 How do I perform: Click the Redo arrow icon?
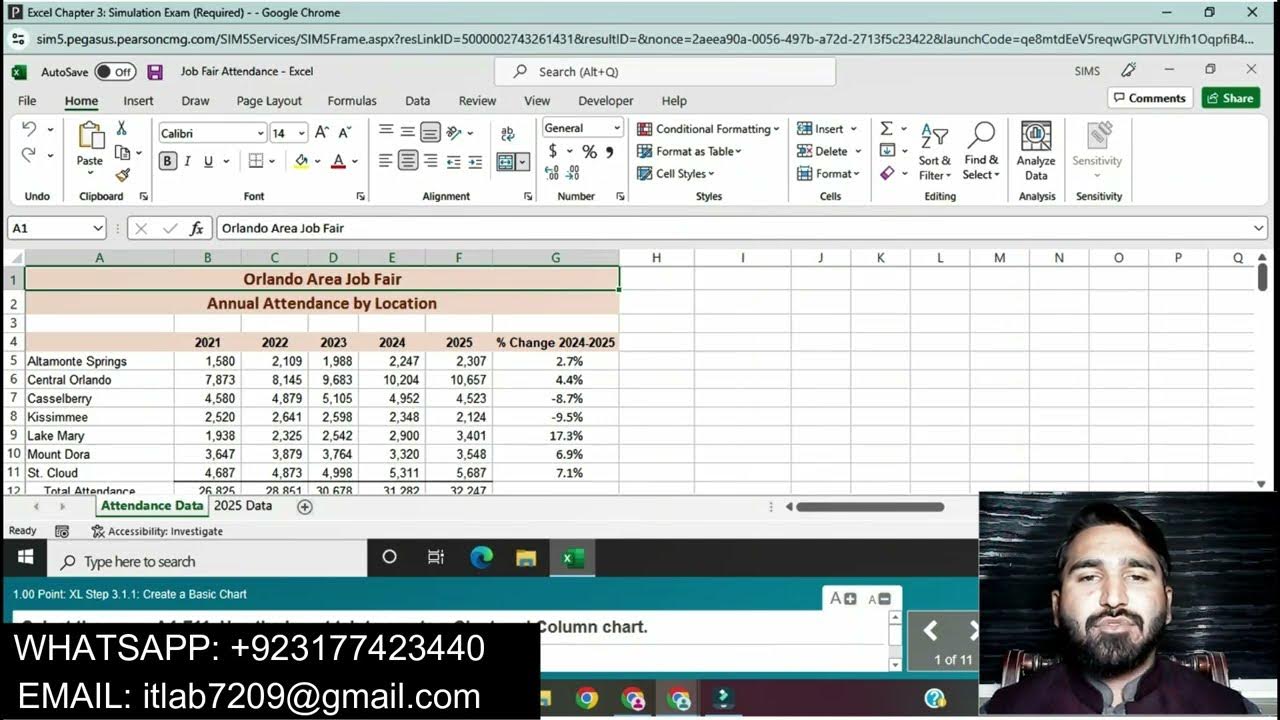point(29,155)
